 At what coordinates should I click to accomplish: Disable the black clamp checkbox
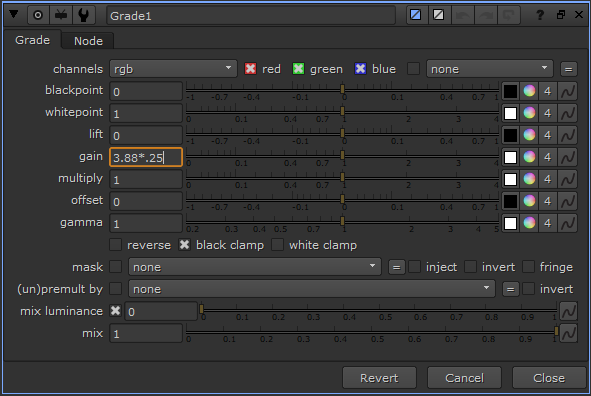pyautogui.click(x=184, y=245)
